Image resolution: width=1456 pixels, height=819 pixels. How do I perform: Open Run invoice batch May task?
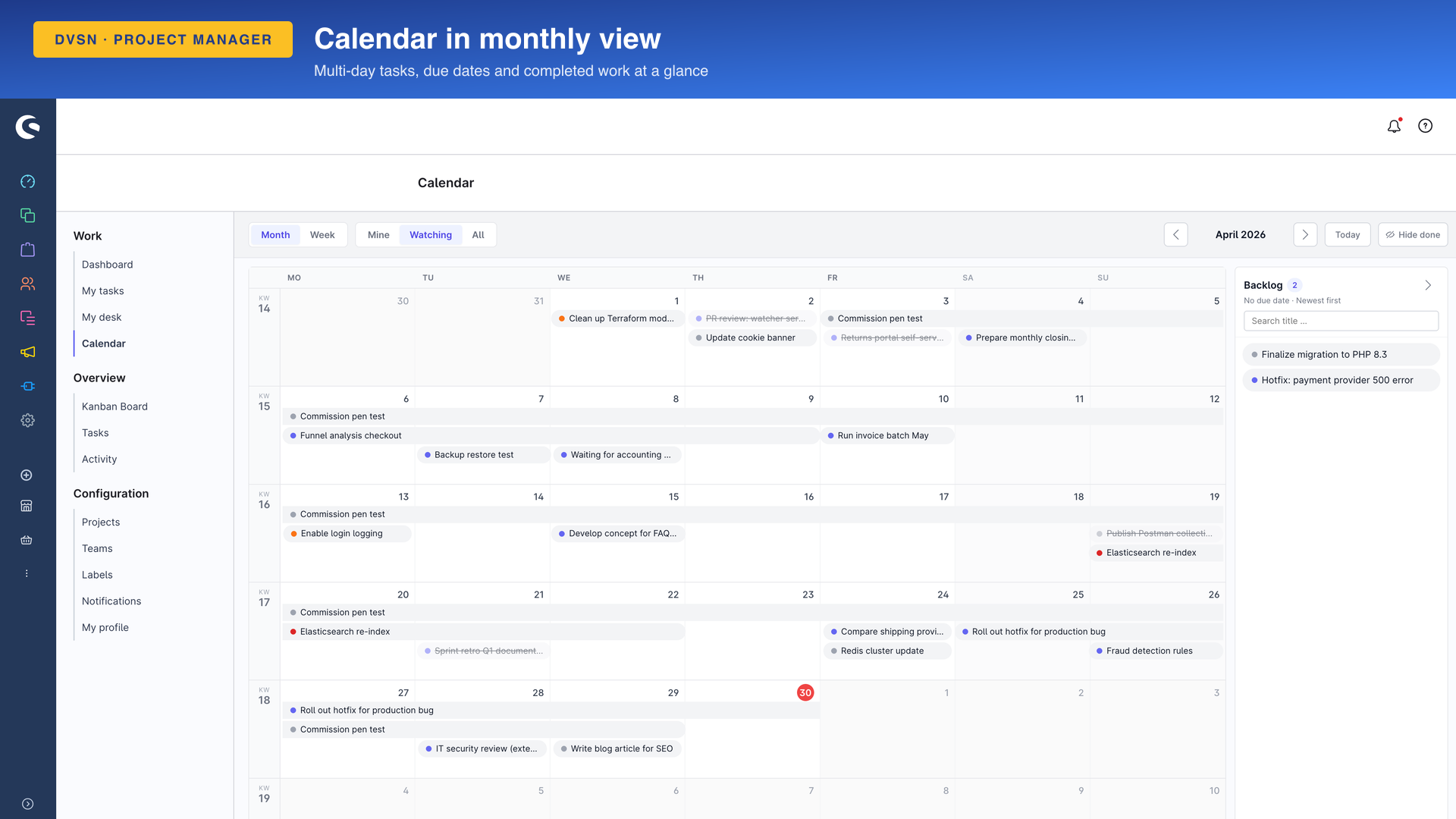887,435
